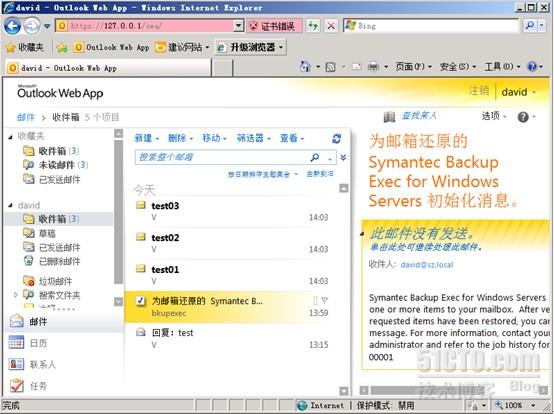Switch to the Contacts module
Viewport: 554px width, 414px height.
click(x=64, y=364)
